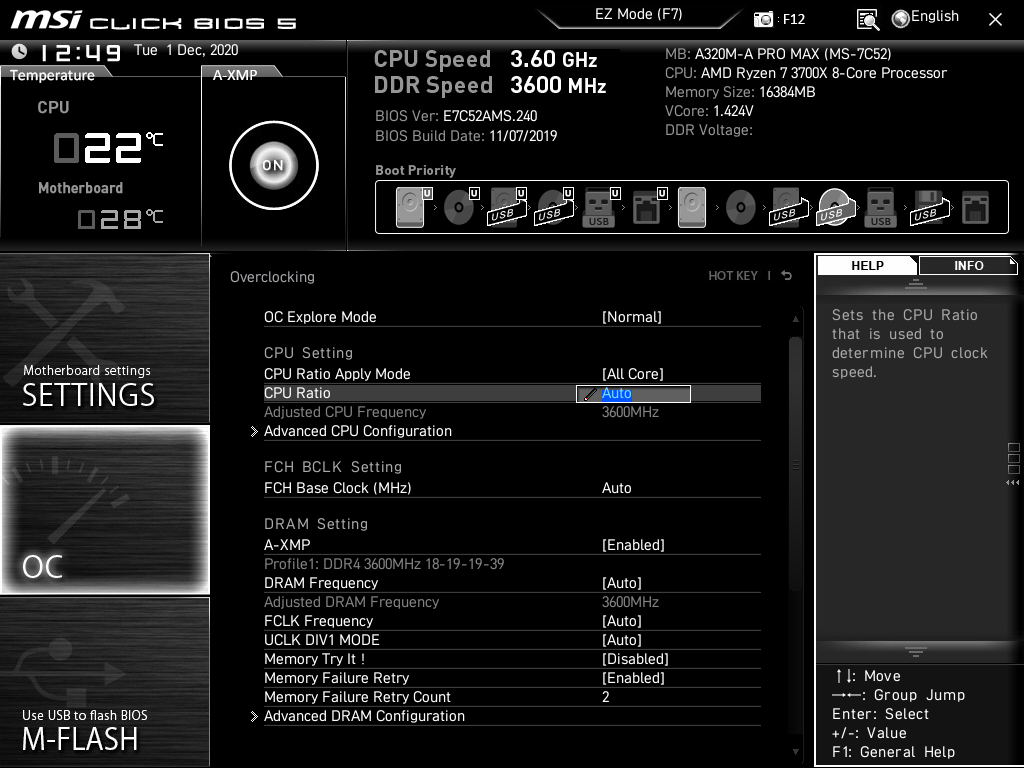Select the legacy hard disk boot device
Image resolution: width=1024 pixels, height=768 pixels.
coord(692,207)
